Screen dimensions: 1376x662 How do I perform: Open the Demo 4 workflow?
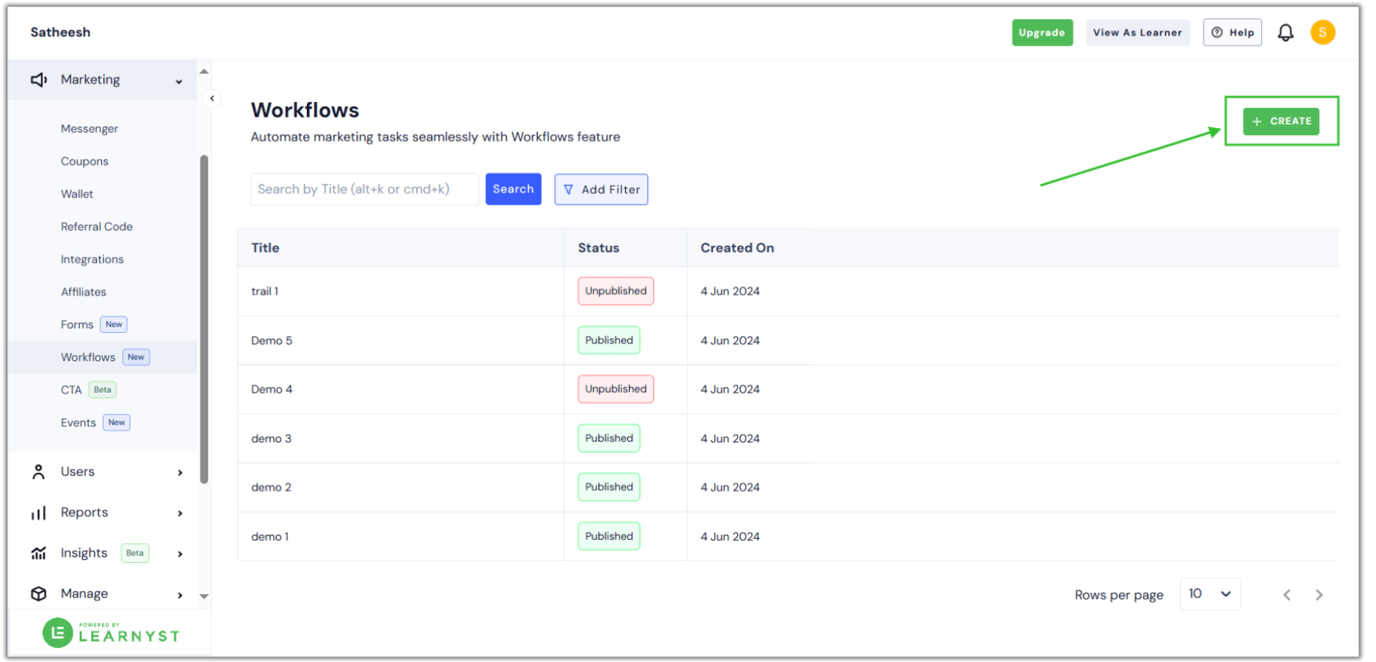272,390
